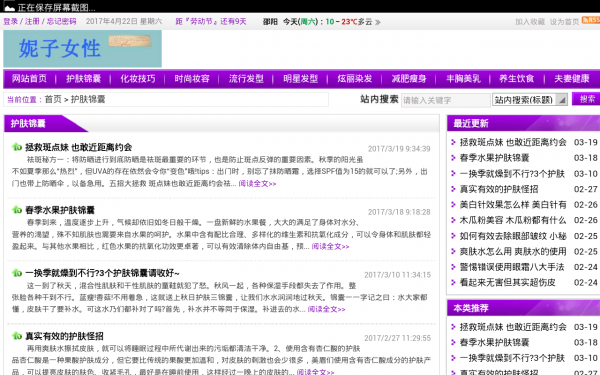Click the green icon beside 真实有效的护肤怪招 article

pos(16,336)
